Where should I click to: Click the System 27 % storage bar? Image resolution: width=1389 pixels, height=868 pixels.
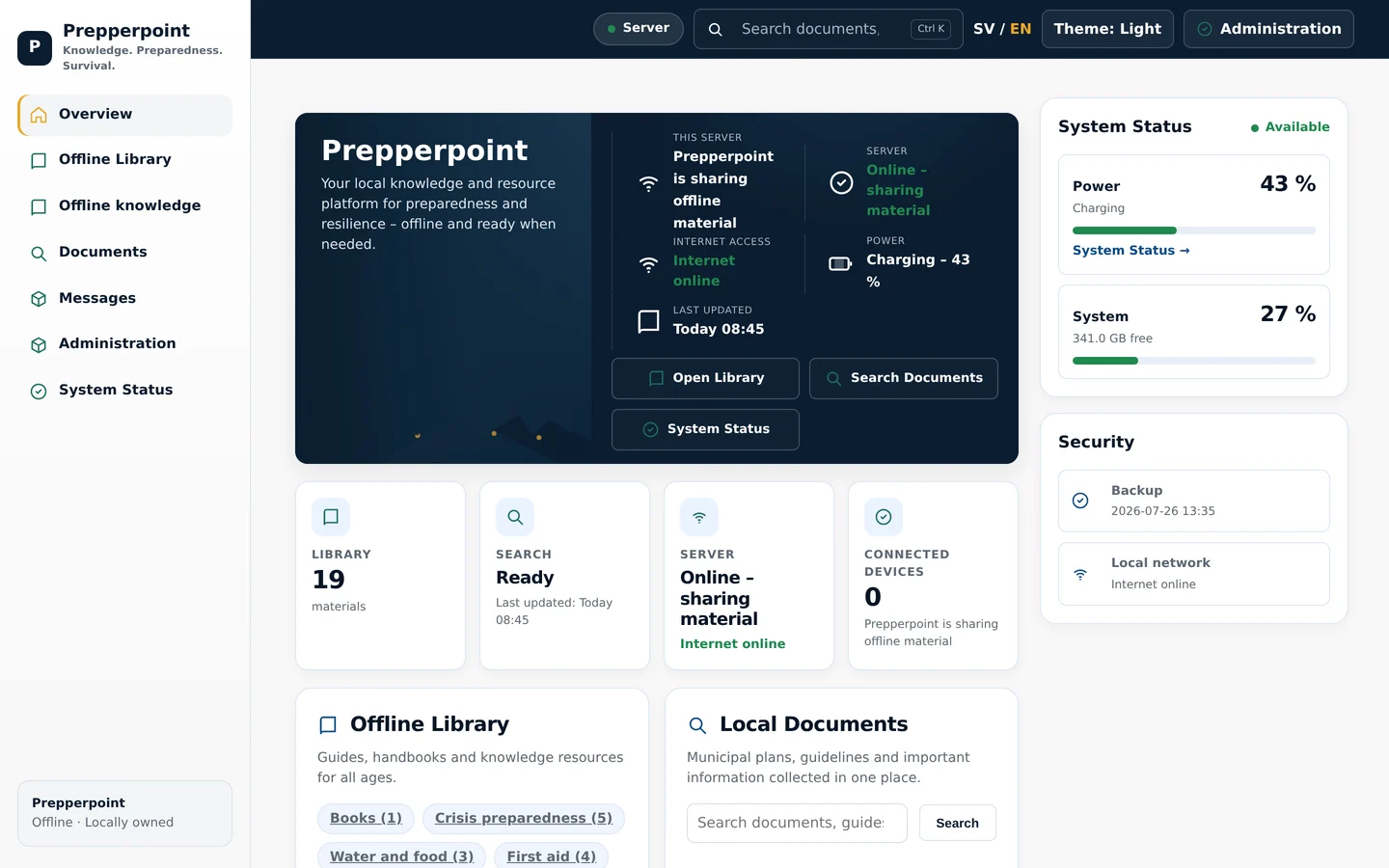(1194, 361)
